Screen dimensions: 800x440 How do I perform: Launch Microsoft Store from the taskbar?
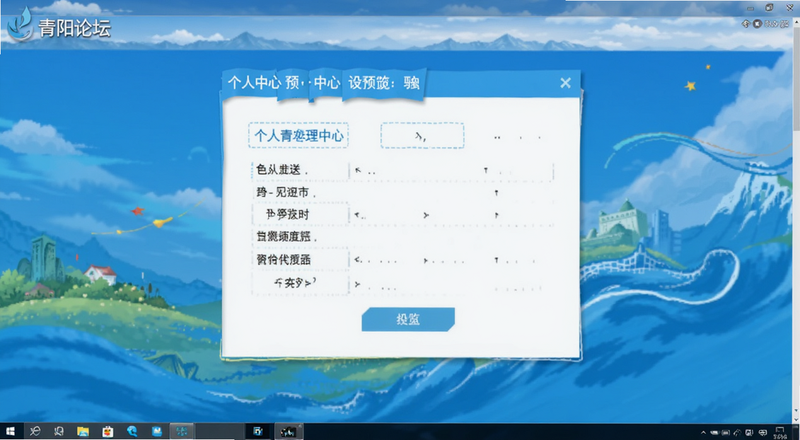point(107,431)
